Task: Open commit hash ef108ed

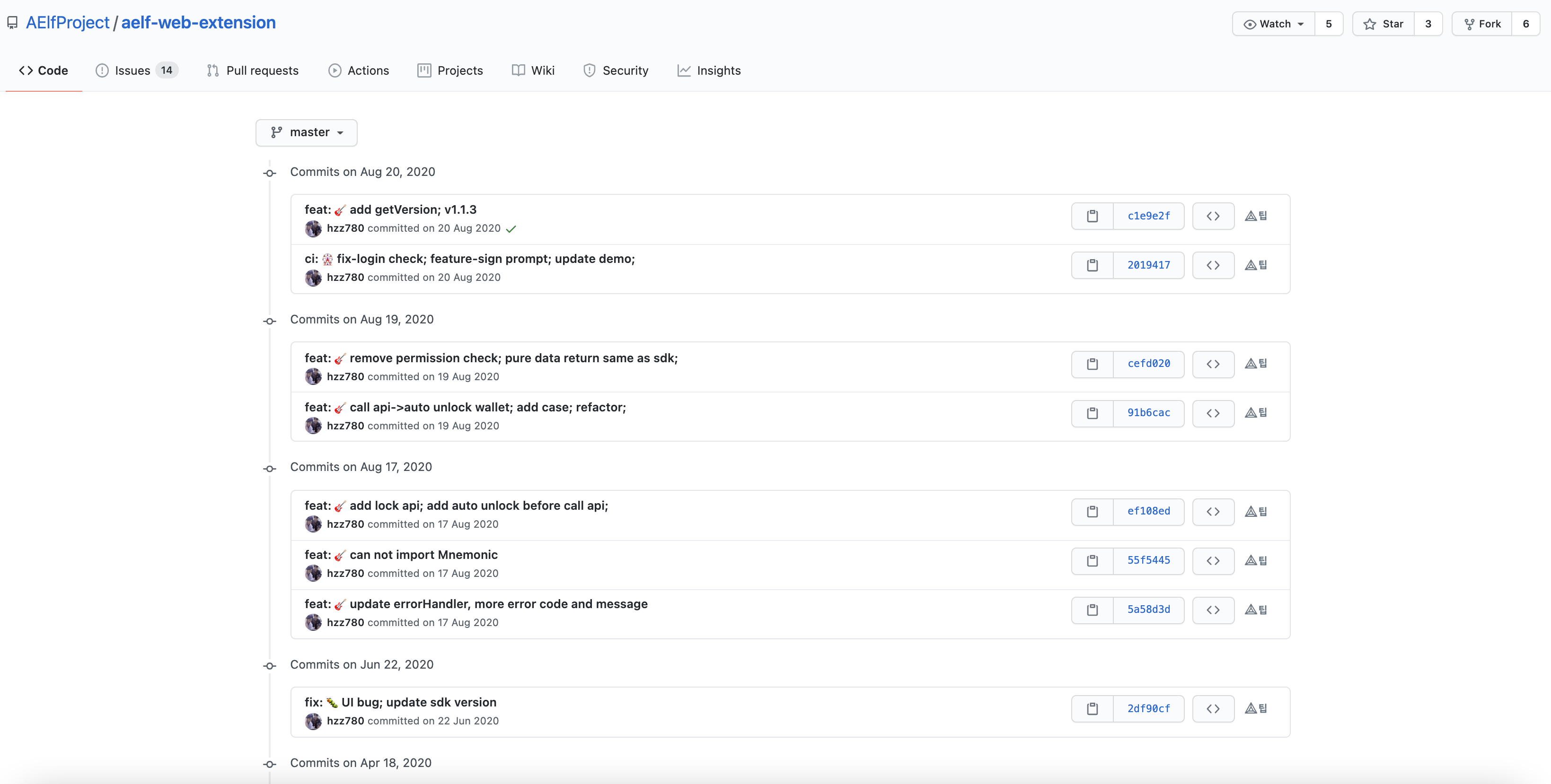Action: coord(1149,512)
